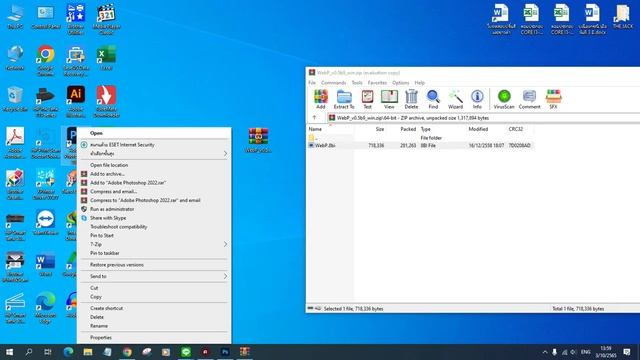This screenshot has height=360, width=640.
Task: Open WinRAR Options menu
Action: pos(400,82)
